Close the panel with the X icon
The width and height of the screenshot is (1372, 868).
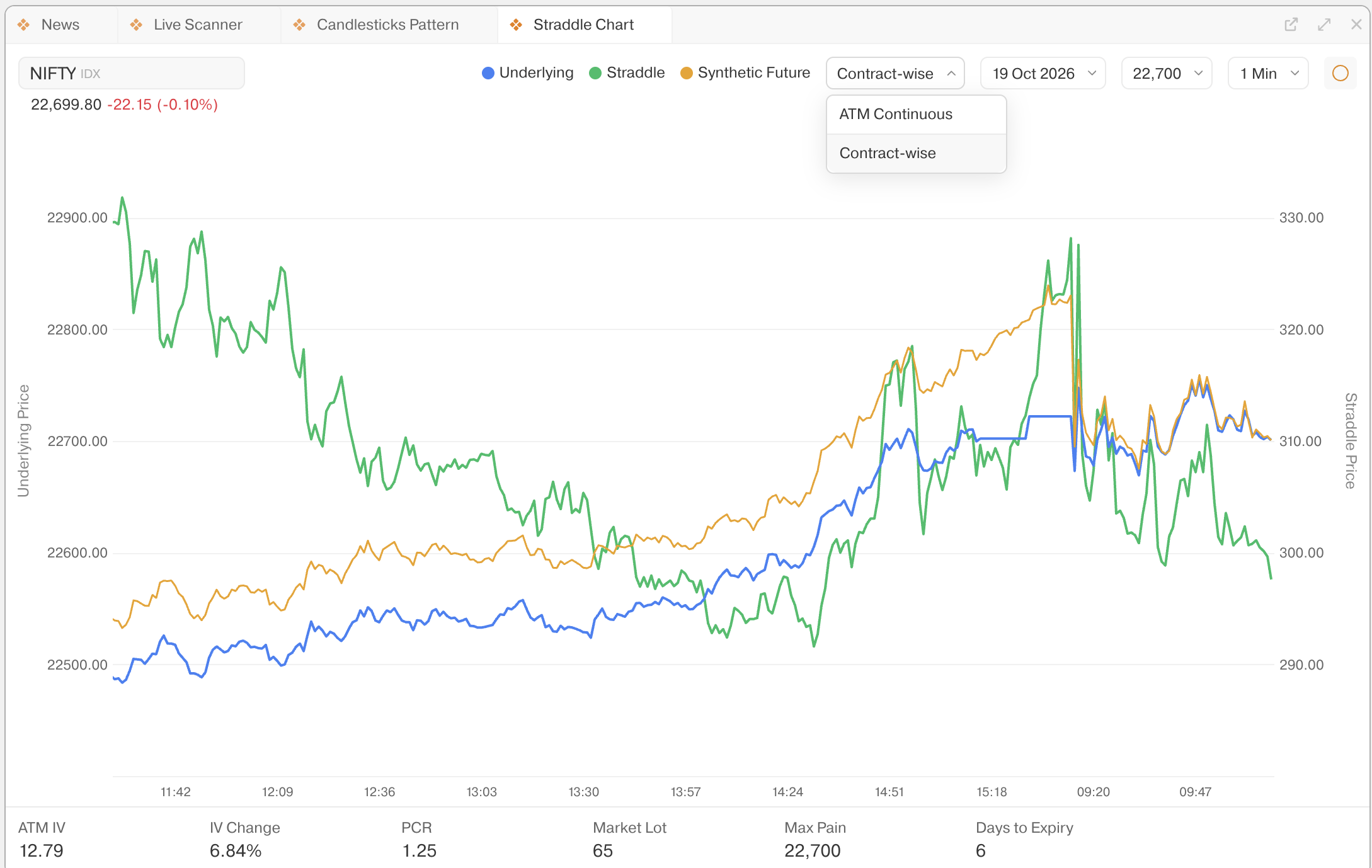pyautogui.click(x=1356, y=25)
